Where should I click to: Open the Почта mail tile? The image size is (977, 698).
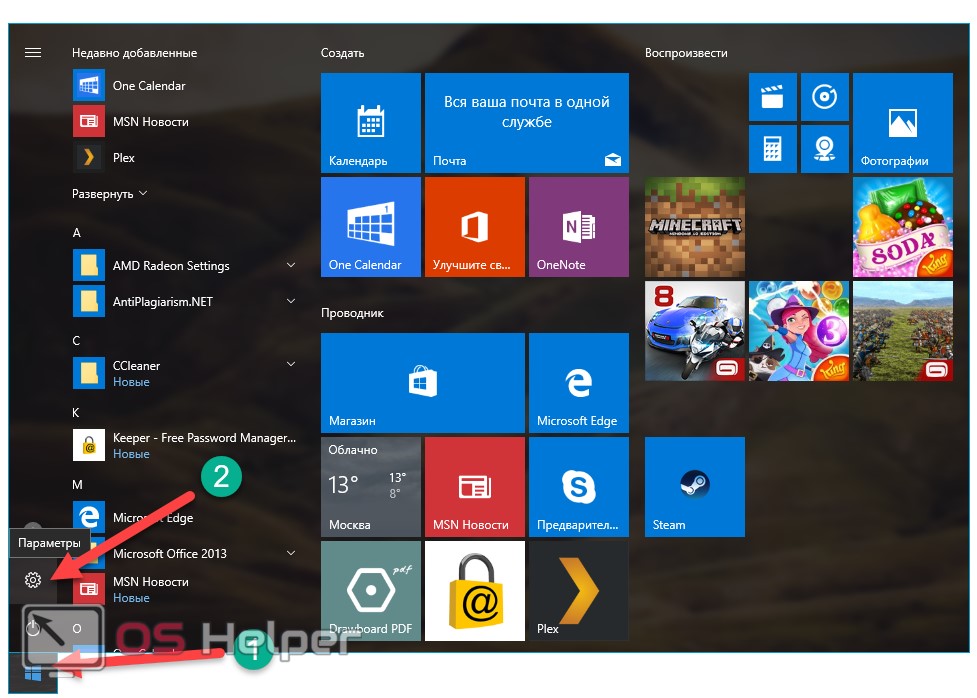526,123
